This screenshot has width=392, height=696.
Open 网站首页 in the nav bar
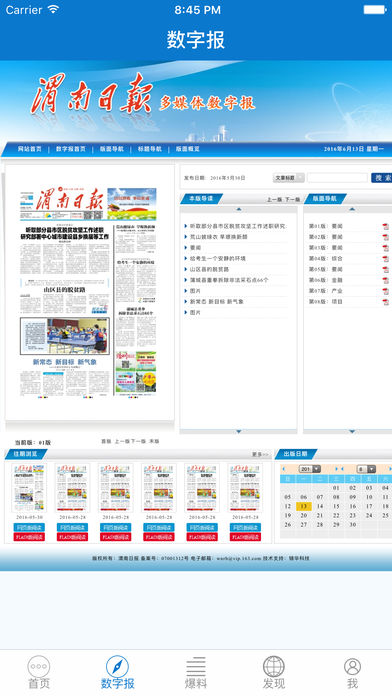click(29, 149)
